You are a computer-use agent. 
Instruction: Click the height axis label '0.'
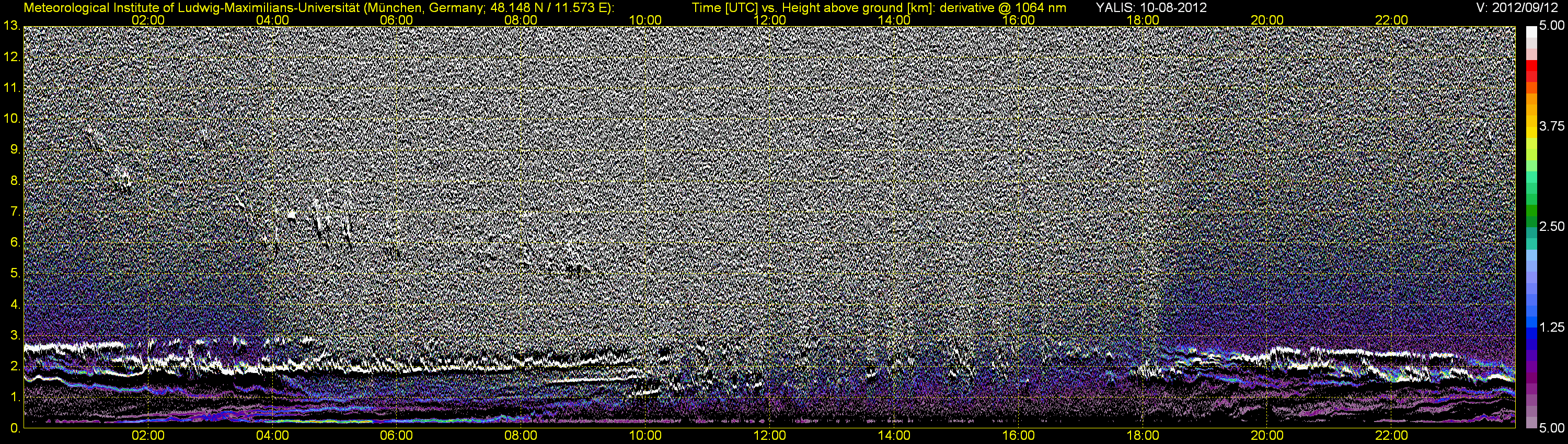(x=15, y=428)
